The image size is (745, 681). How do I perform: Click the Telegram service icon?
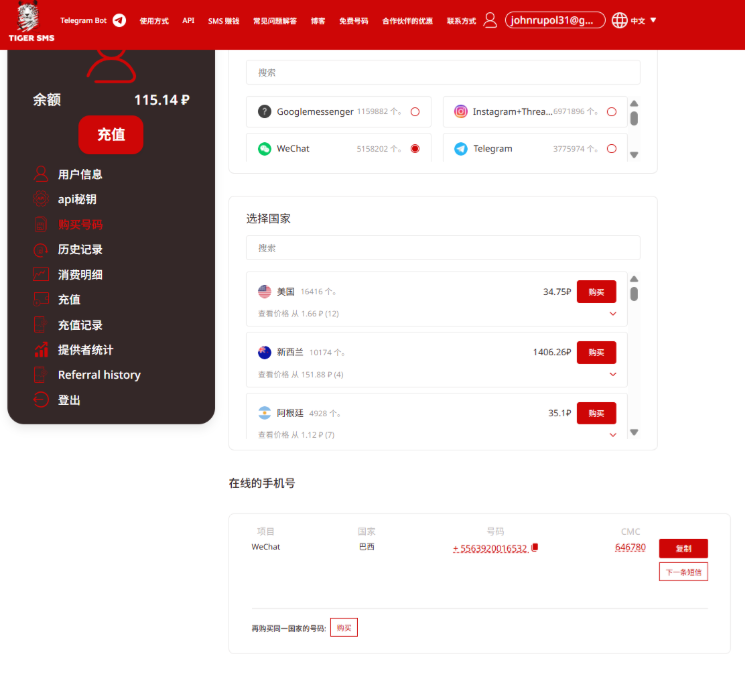point(460,149)
